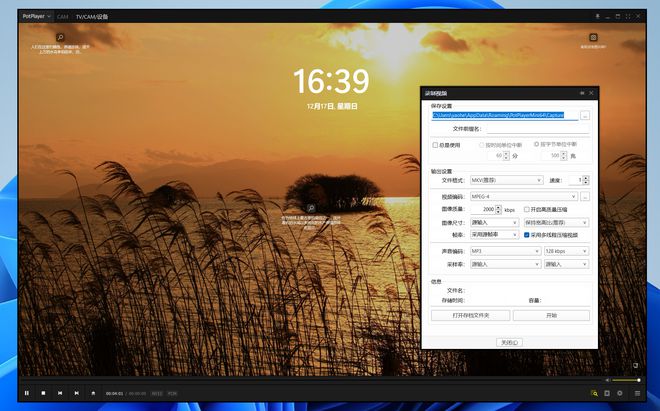The width and height of the screenshot is (660, 411).
Task: Toggle fullscreen in PotPlayer title bar
Action: [x=628, y=16]
